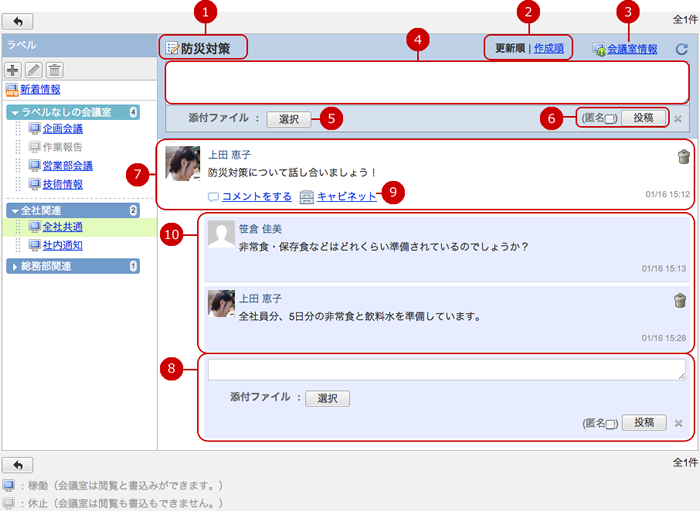700x511 pixels.
Task: Click the NEW icon beside 新着情報
Action: click(x=12, y=90)
